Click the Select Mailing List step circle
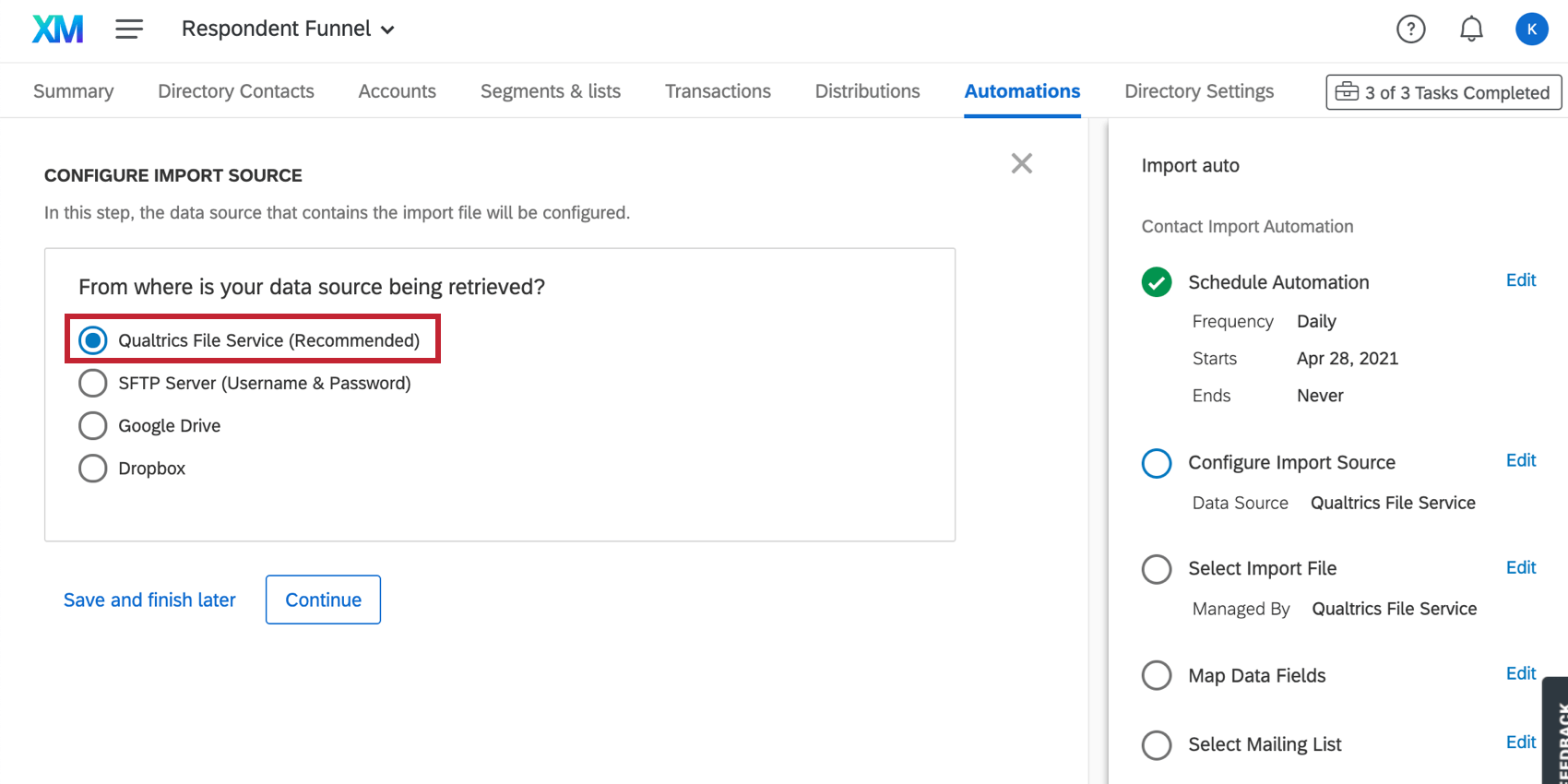Viewport: 1568px width, 784px height. tap(1157, 744)
